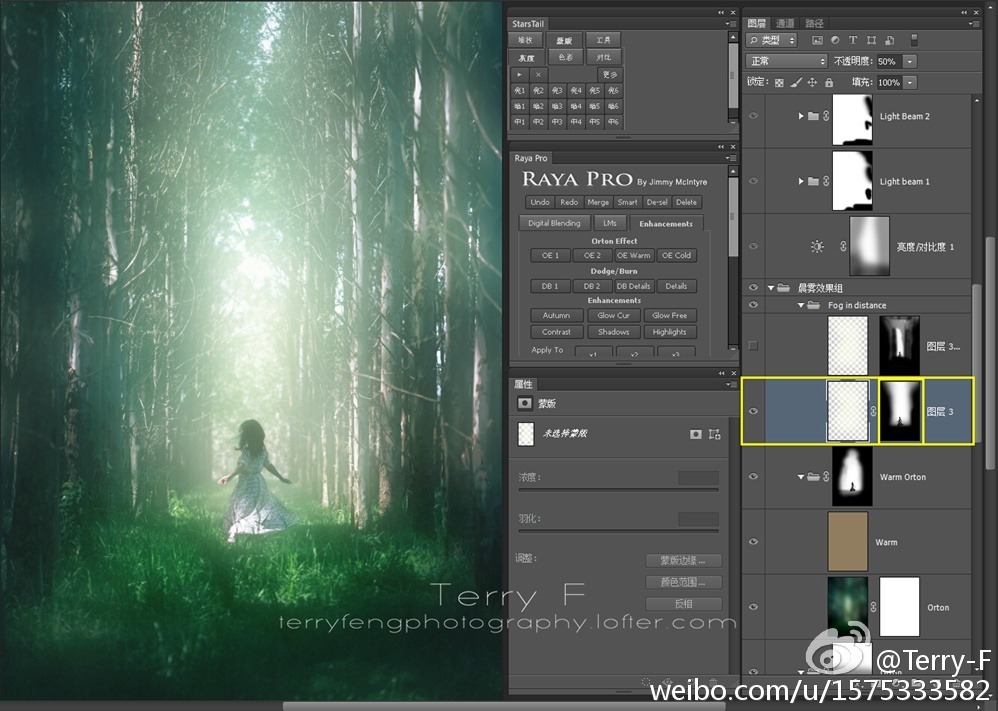Screen dimensions: 998x711
Task: Click mask icon beside 蒙版 heading
Action: pos(524,403)
